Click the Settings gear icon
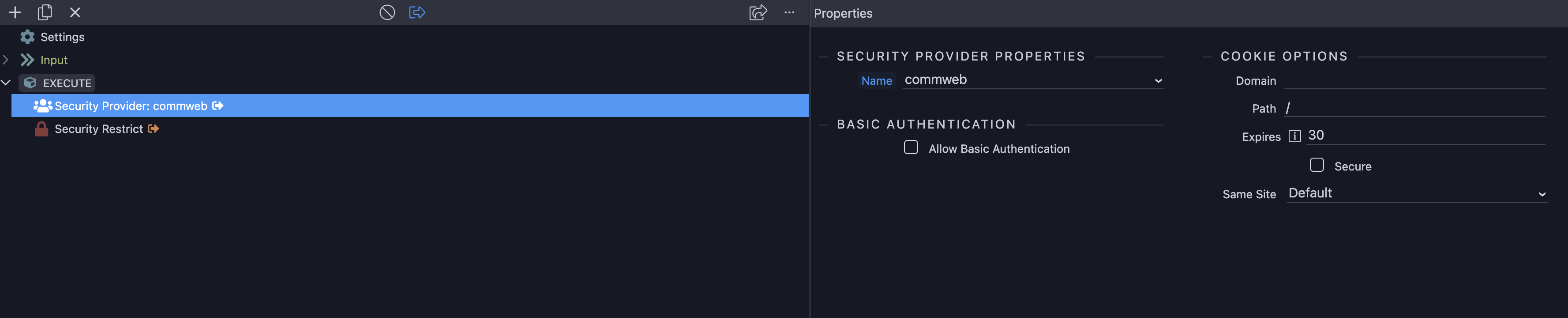The image size is (1568, 318). click(x=27, y=37)
